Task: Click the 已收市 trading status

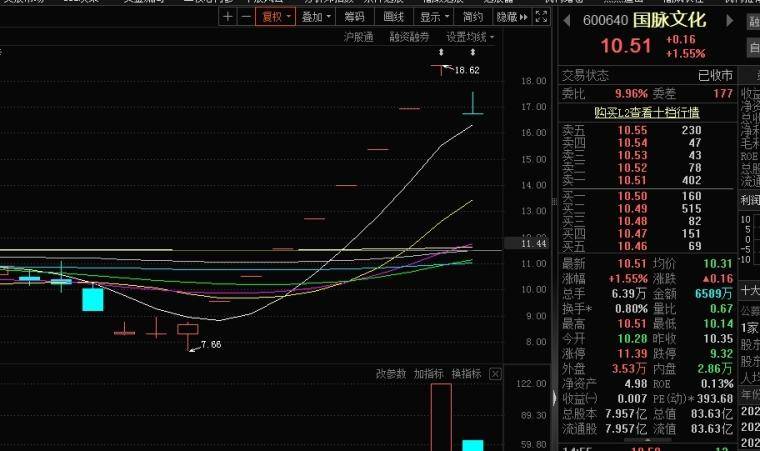Action: [715, 75]
